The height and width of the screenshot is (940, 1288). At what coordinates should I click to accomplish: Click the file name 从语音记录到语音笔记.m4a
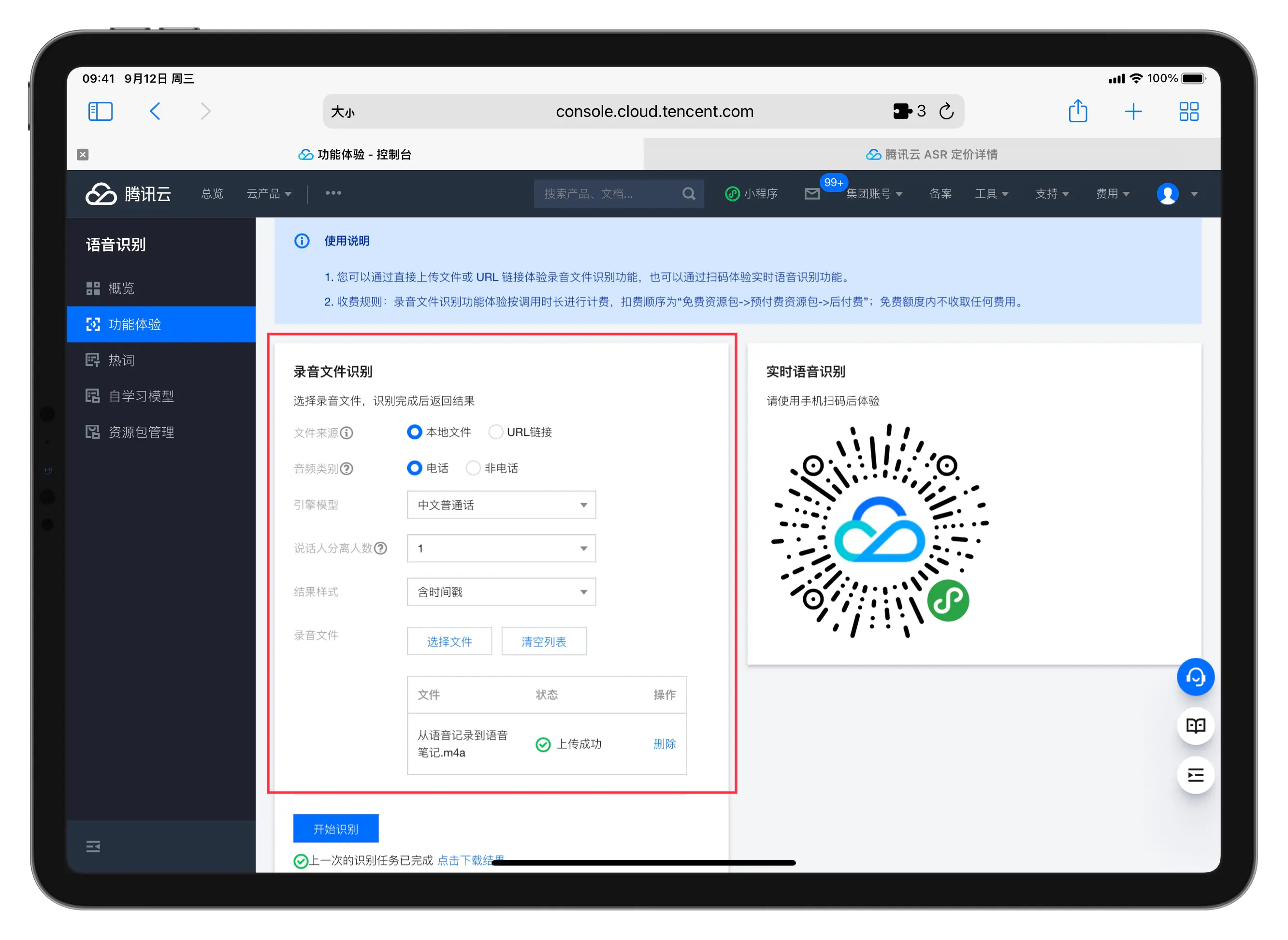(462, 744)
